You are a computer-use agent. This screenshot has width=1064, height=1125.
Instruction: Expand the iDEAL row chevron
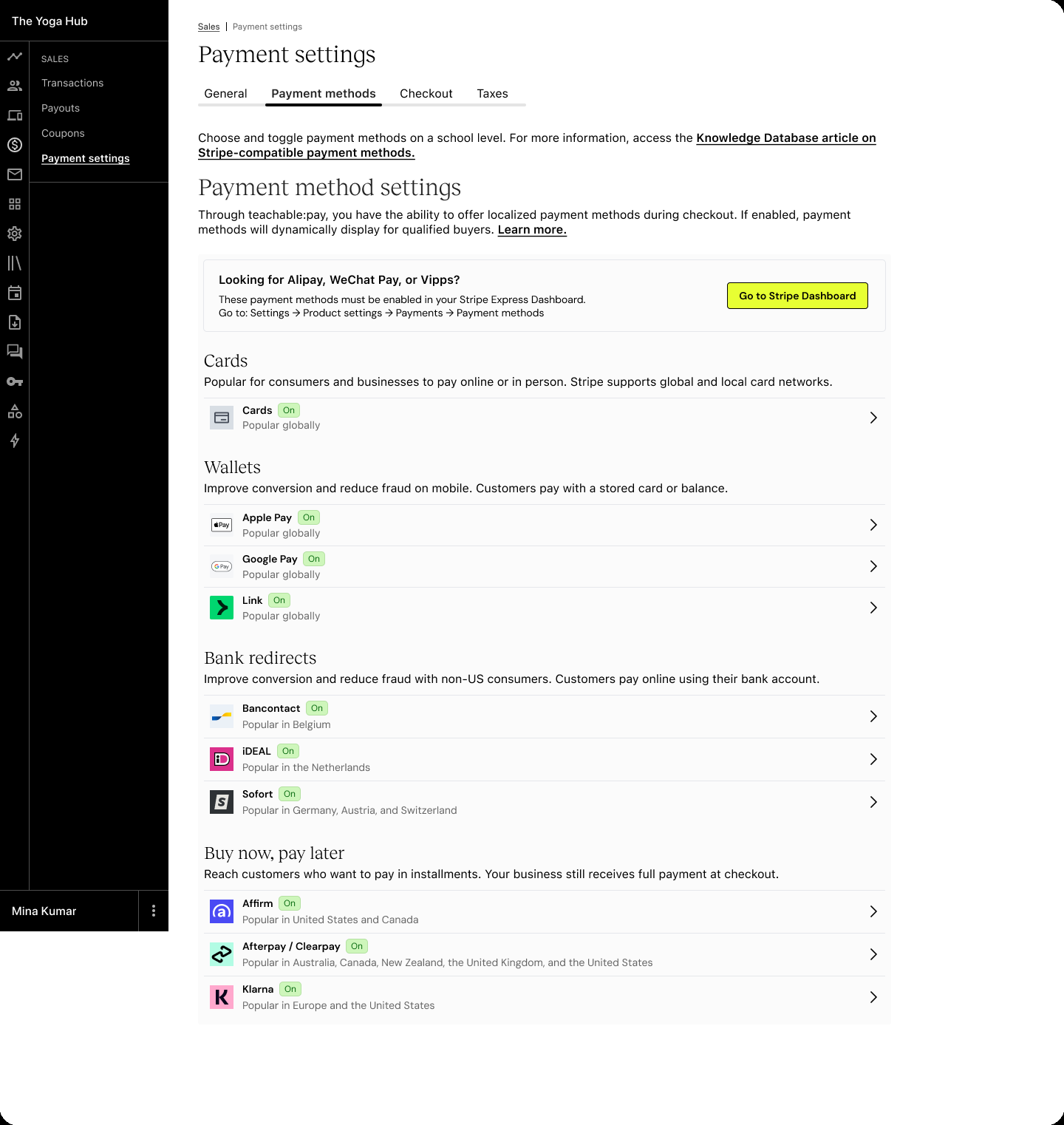(x=873, y=759)
